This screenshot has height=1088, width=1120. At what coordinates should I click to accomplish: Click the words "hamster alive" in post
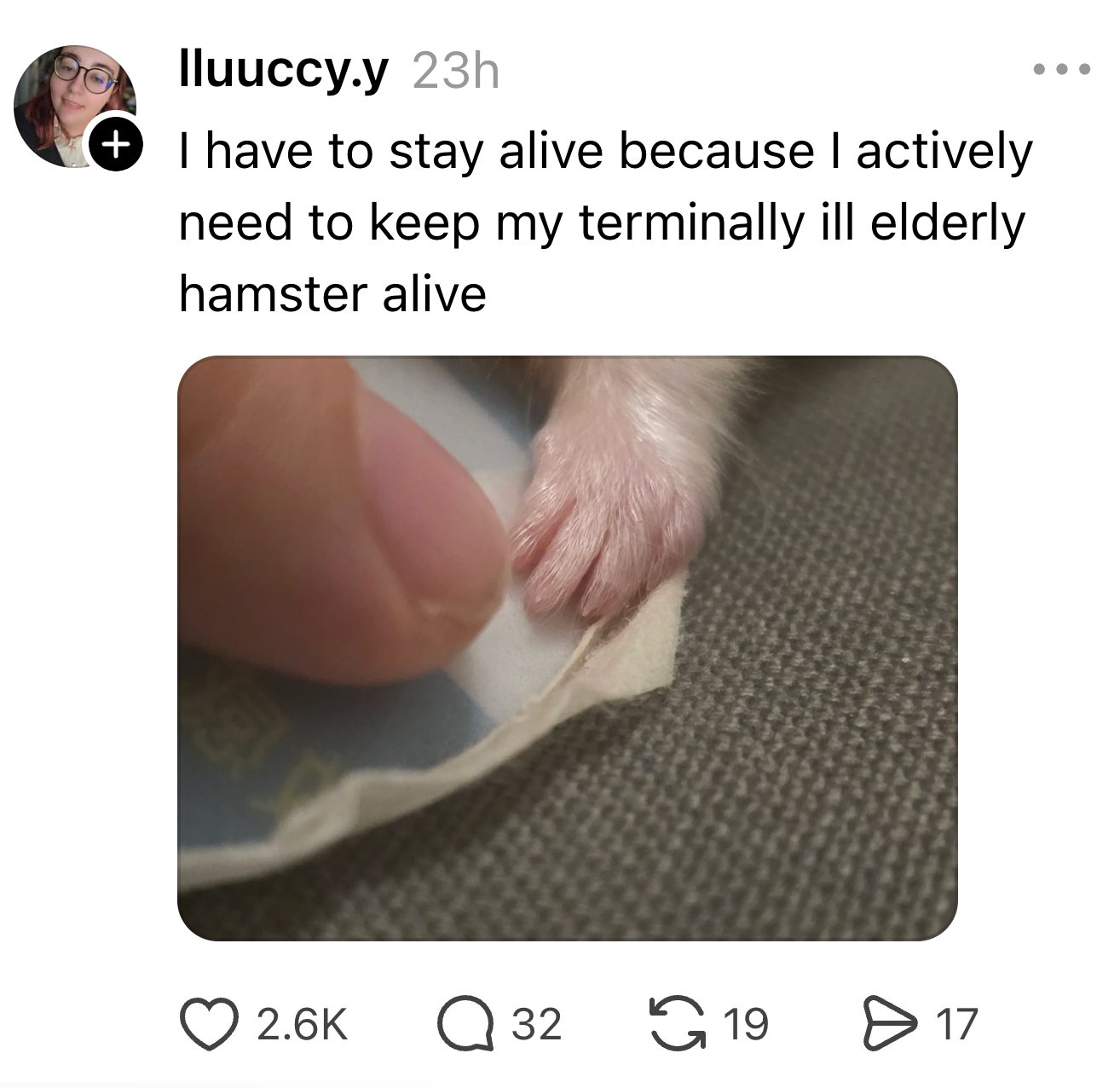(x=332, y=294)
